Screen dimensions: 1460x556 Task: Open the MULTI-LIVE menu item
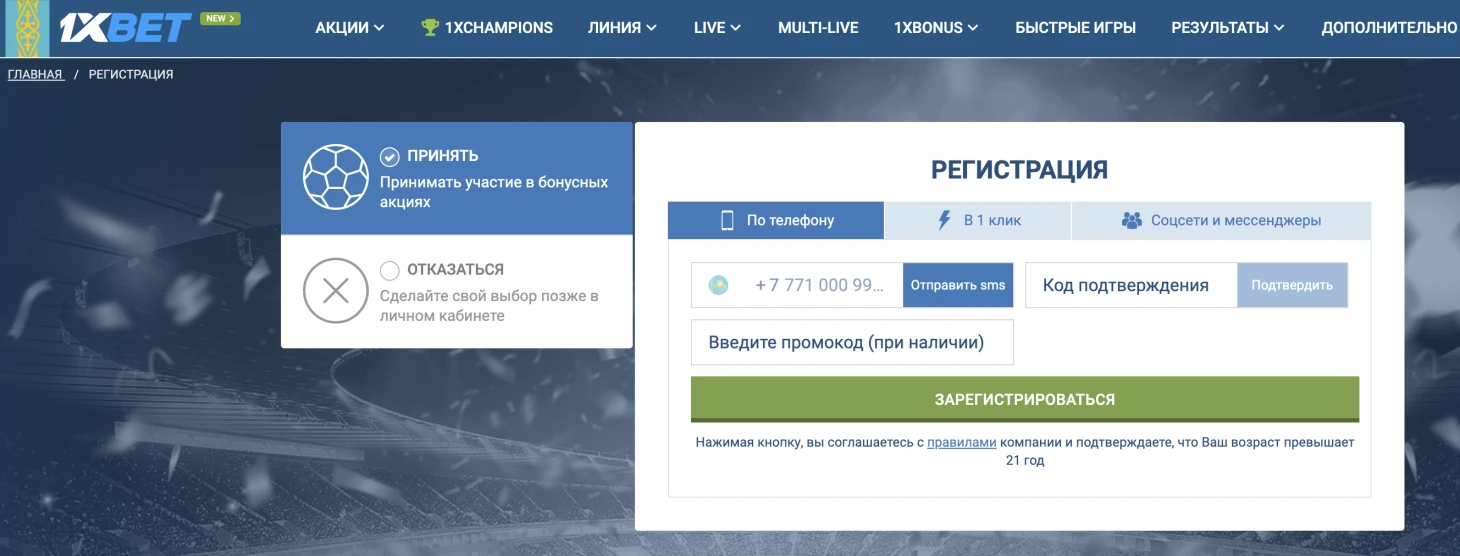pyautogui.click(x=818, y=28)
